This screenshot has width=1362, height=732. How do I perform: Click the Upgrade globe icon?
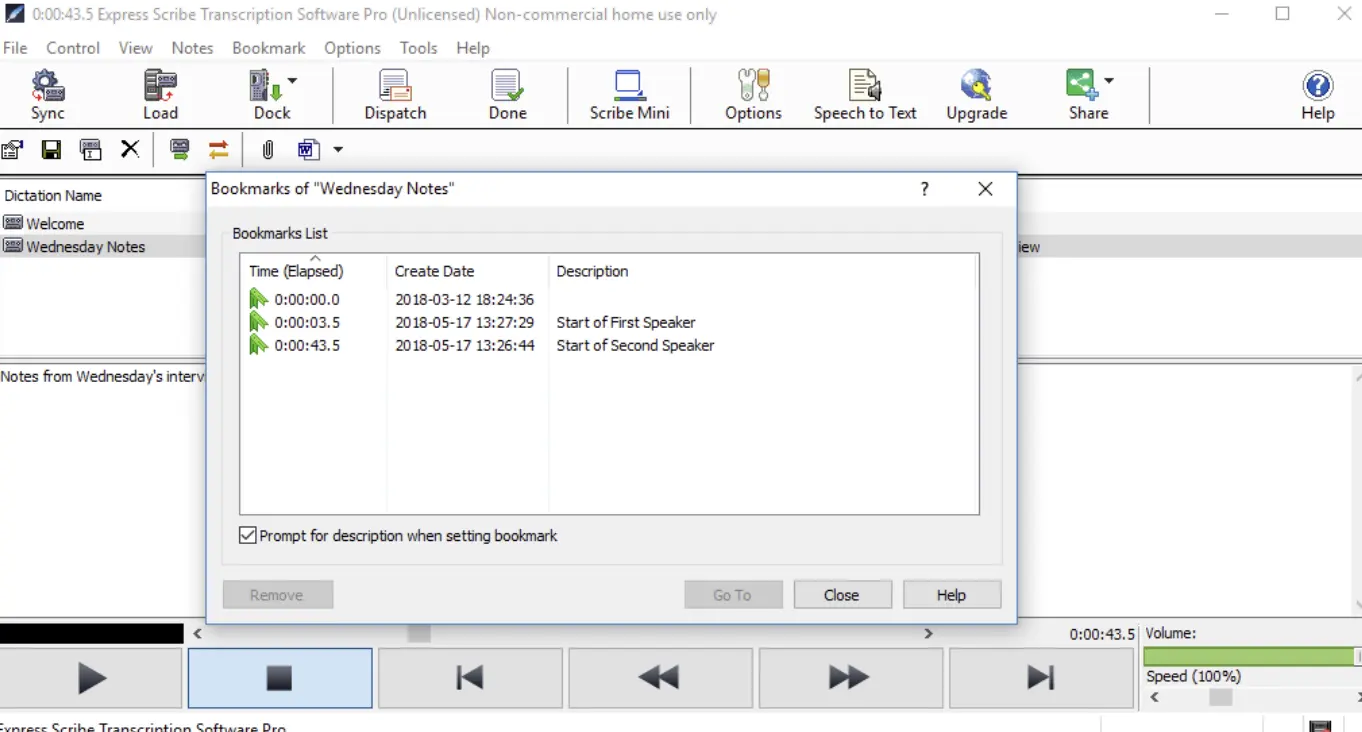click(x=976, y=95)
